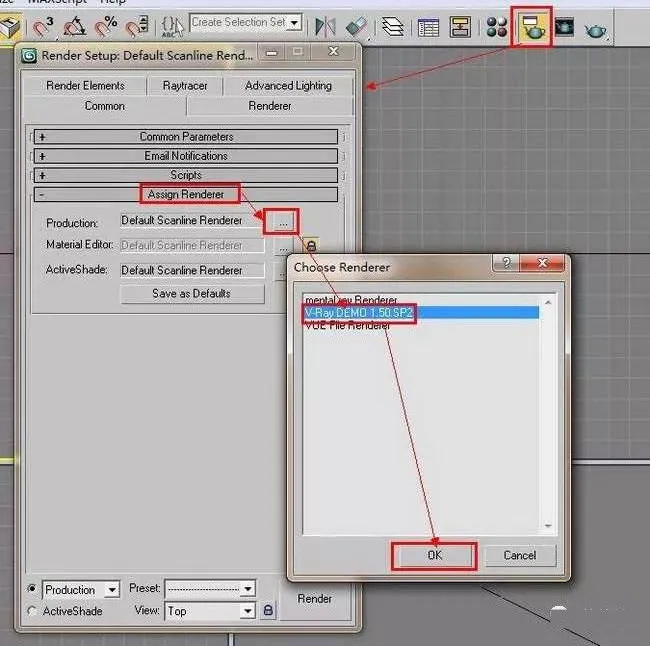Switch to the Renderer tab
This screenshot has width=650, height=646.
click(x=270, y=106)
